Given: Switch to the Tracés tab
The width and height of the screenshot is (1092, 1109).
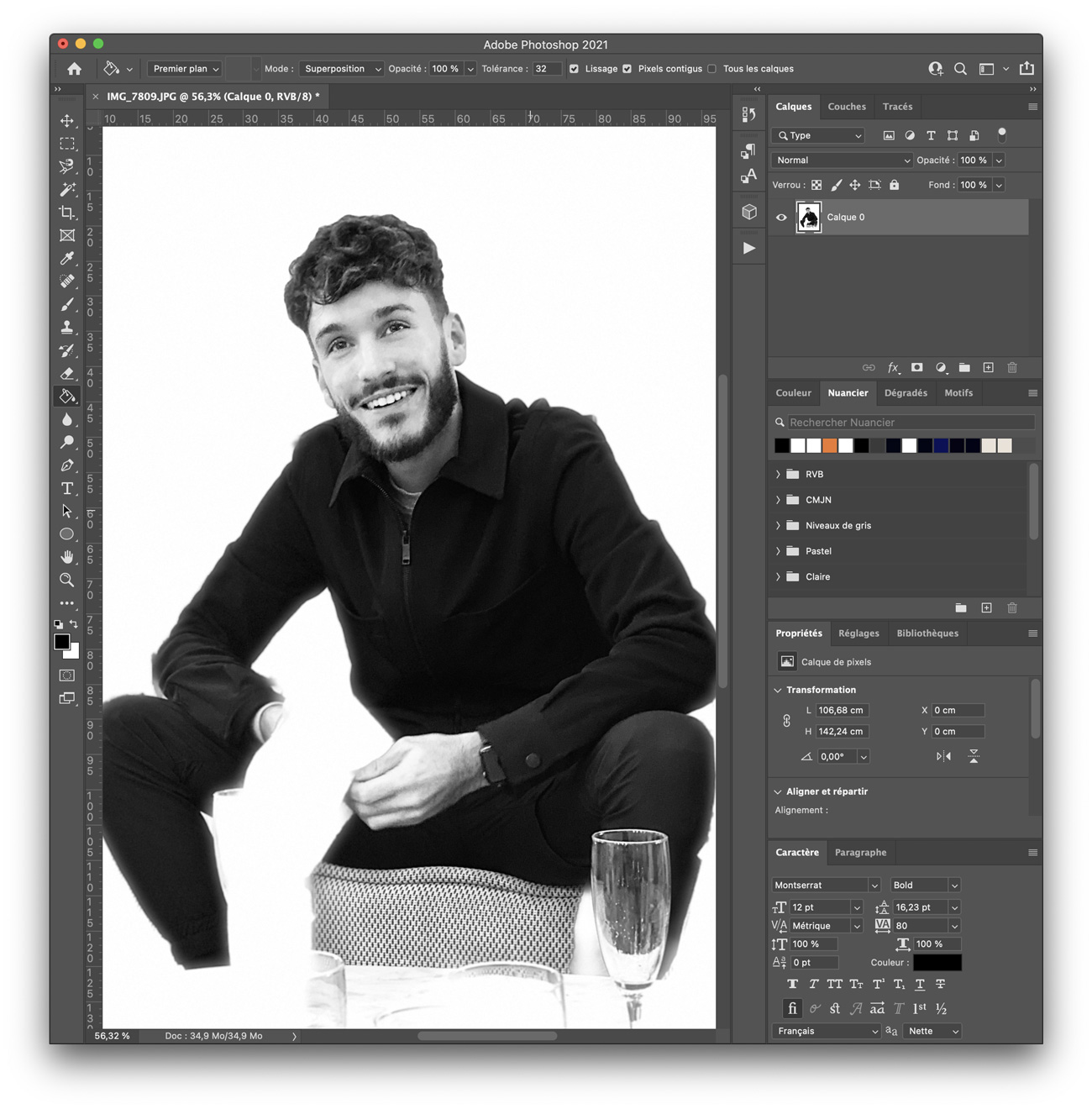Looking at the screenshot, I should pyautogui.click(x=897, y=107).
